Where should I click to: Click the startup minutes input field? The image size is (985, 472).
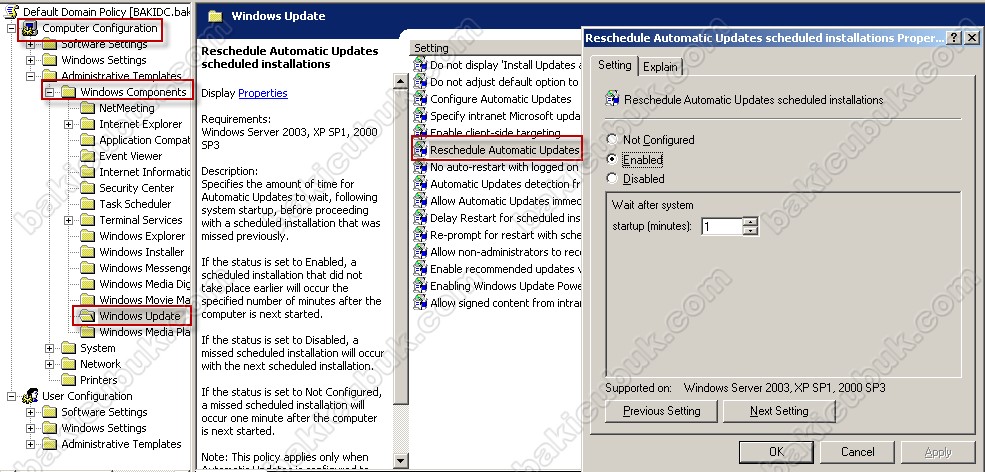point(722,226)
